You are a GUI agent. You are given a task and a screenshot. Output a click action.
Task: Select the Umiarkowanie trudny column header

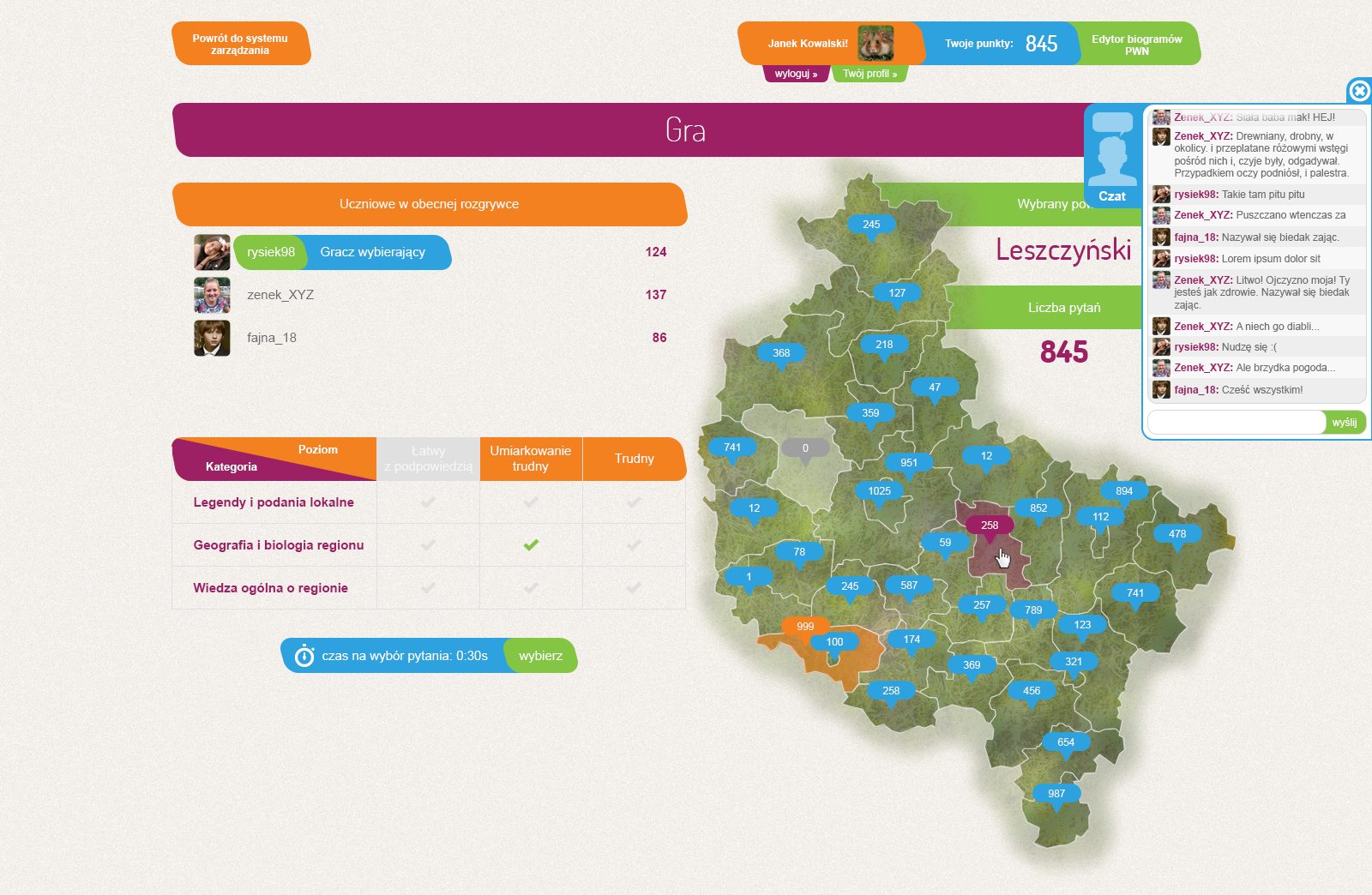(x=531, y=459)
